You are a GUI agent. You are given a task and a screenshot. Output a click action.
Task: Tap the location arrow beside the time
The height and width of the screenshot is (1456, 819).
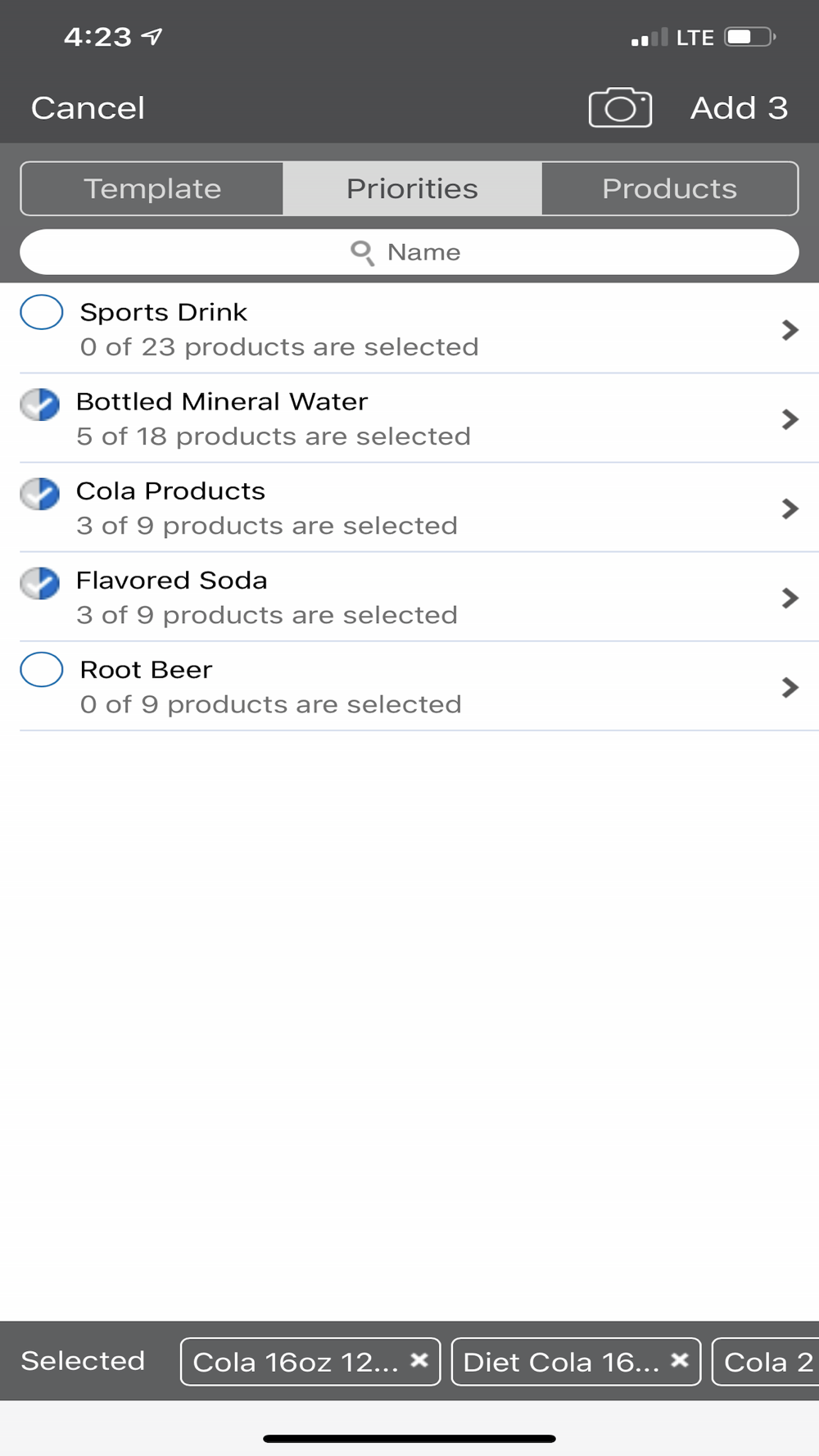coord(152,36)
